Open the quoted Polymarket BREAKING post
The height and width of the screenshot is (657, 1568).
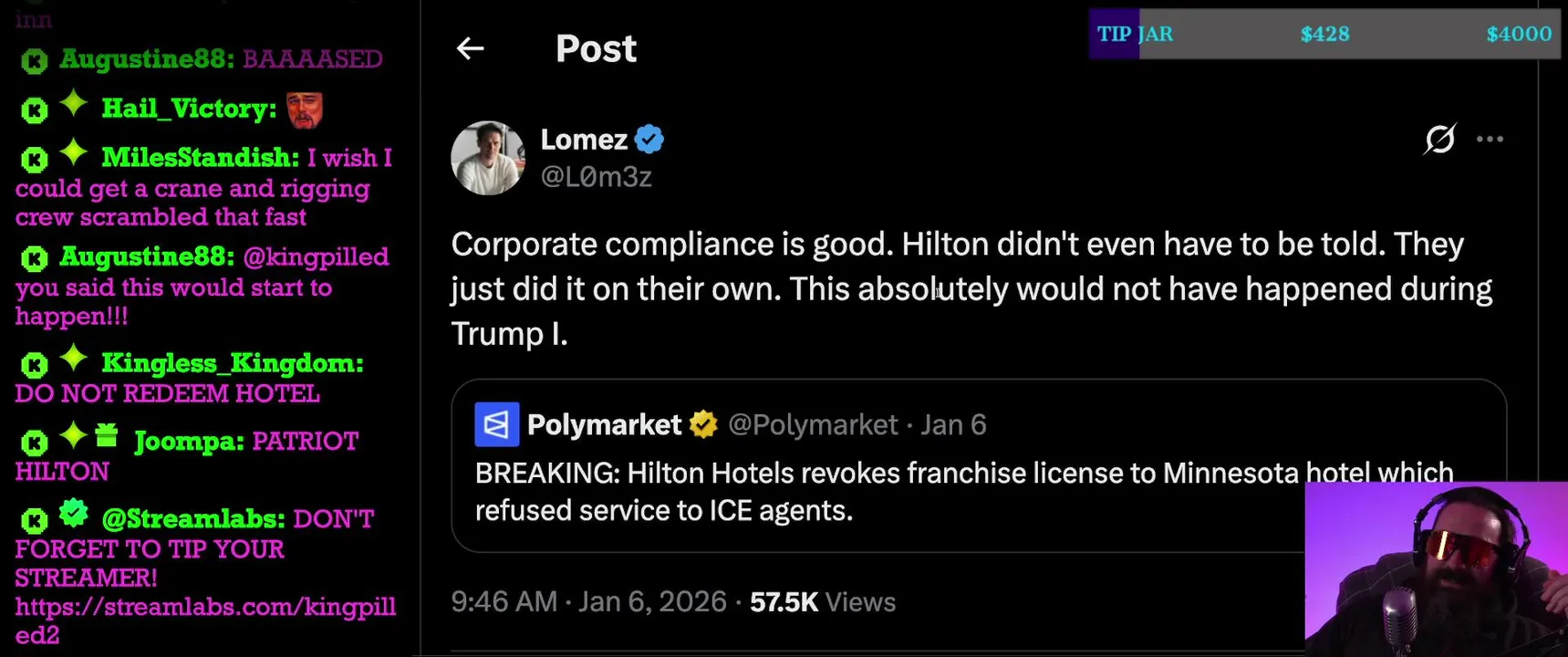[876, 493]
